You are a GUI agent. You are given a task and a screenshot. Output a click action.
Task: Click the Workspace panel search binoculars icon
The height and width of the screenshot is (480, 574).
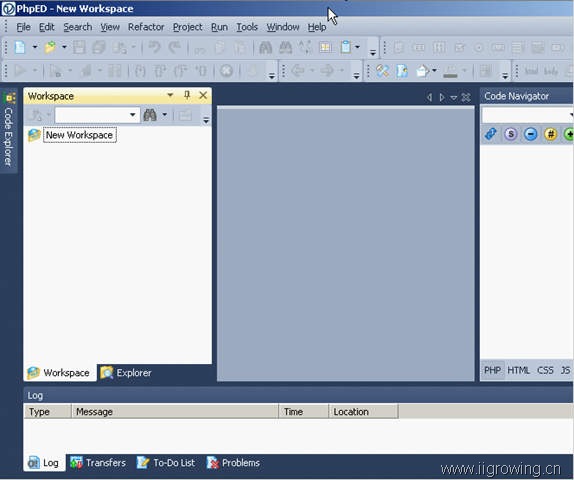tap(150, 115)
